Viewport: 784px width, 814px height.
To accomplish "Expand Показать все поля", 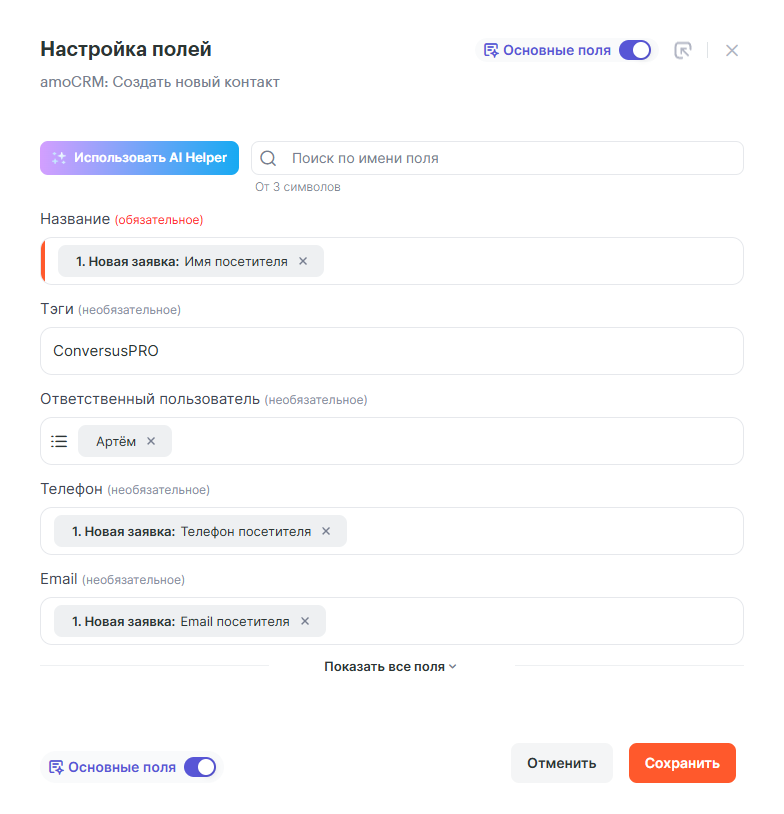I will pos(390,666).
